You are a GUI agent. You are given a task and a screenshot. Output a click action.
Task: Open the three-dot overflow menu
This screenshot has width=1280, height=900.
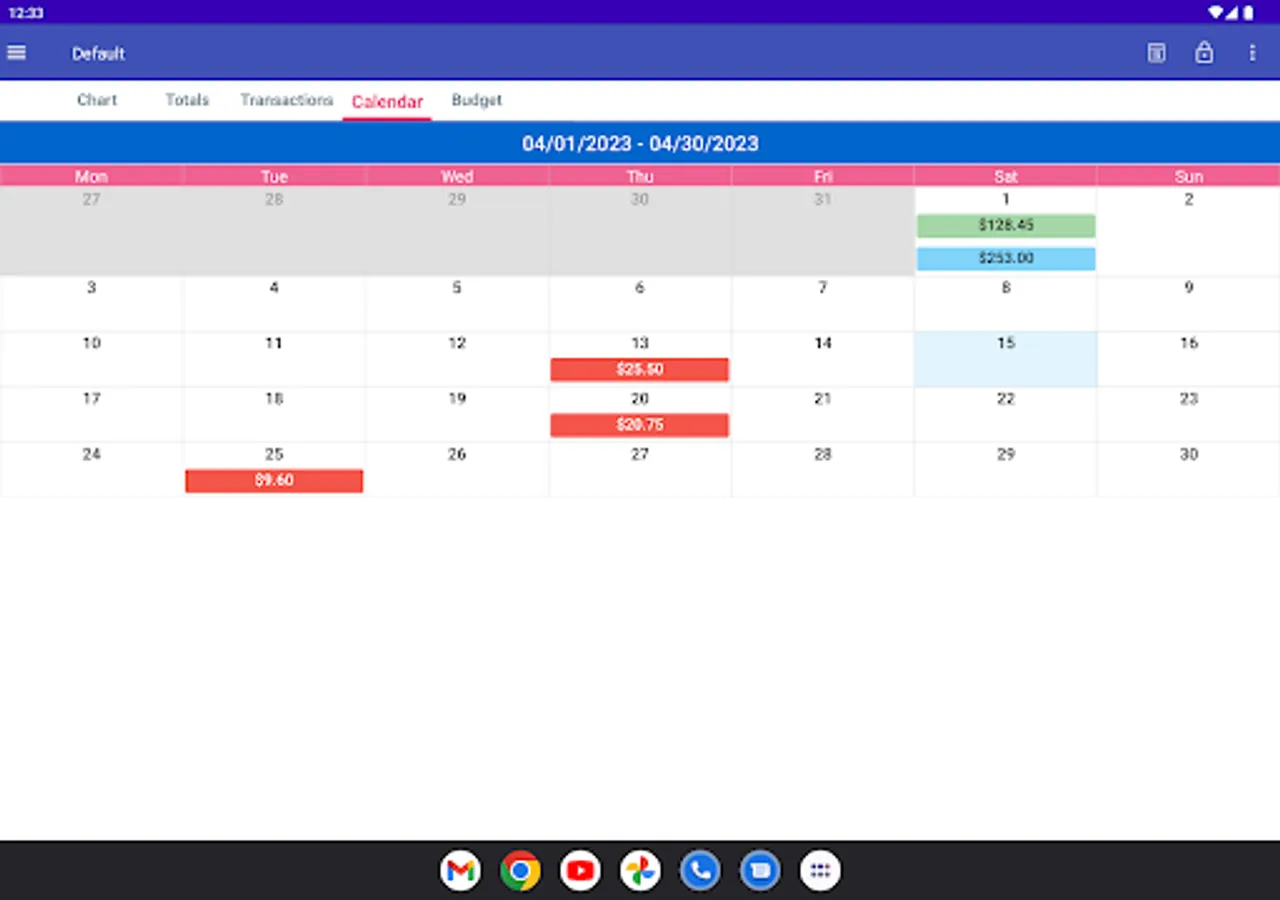(x=1252, y=53)
